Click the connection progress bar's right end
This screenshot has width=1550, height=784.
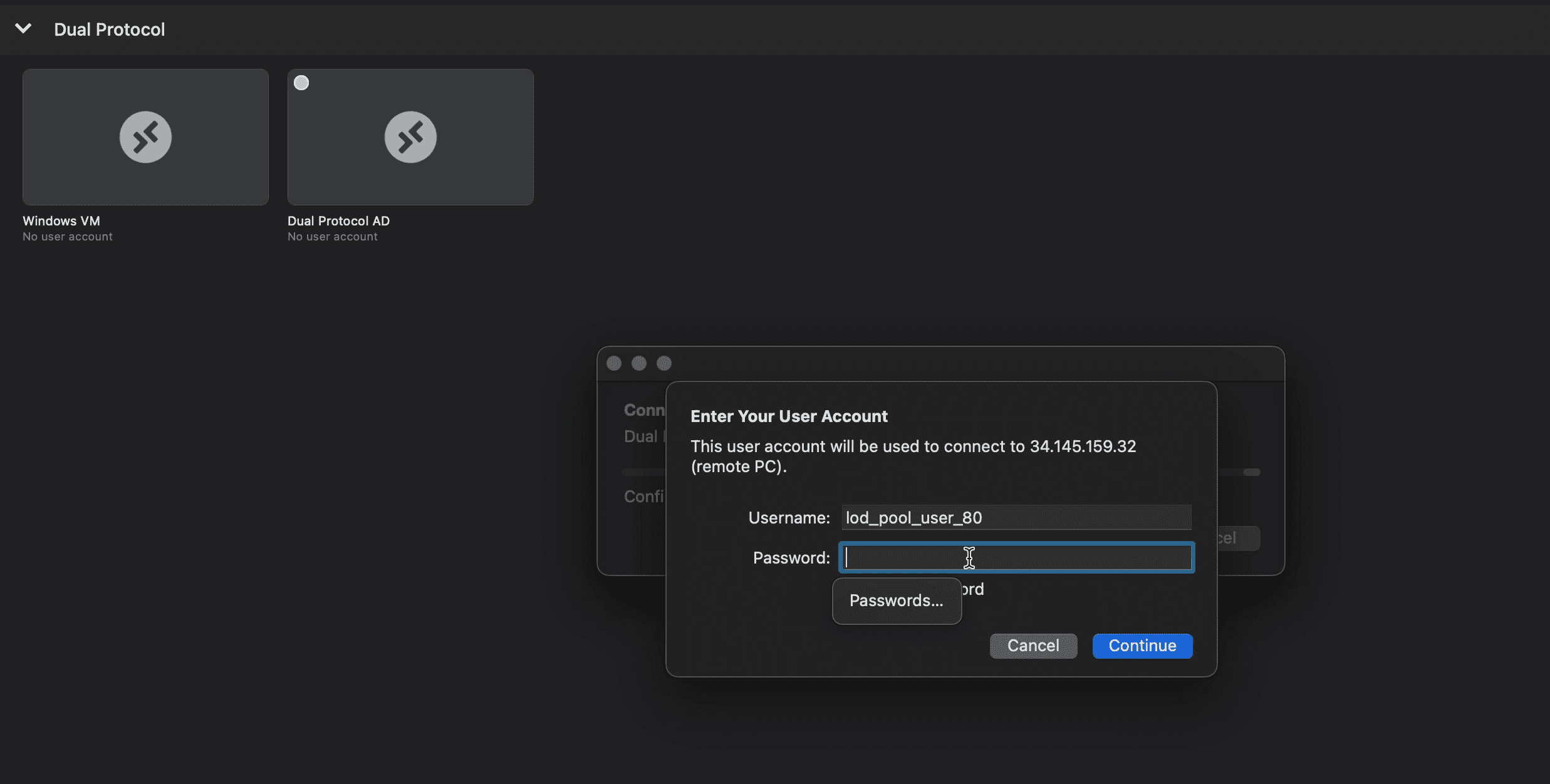[1251, 472]
